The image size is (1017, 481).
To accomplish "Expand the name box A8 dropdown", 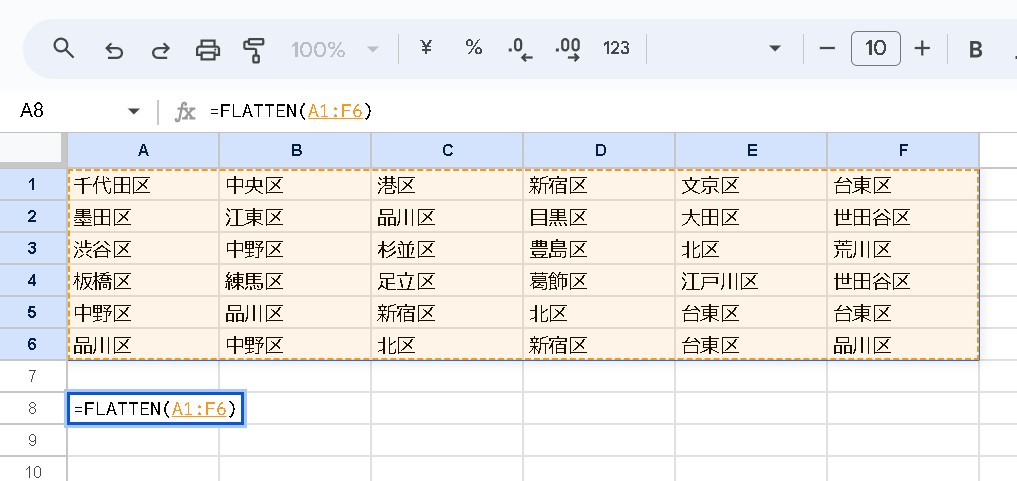I will click(134, 111).
